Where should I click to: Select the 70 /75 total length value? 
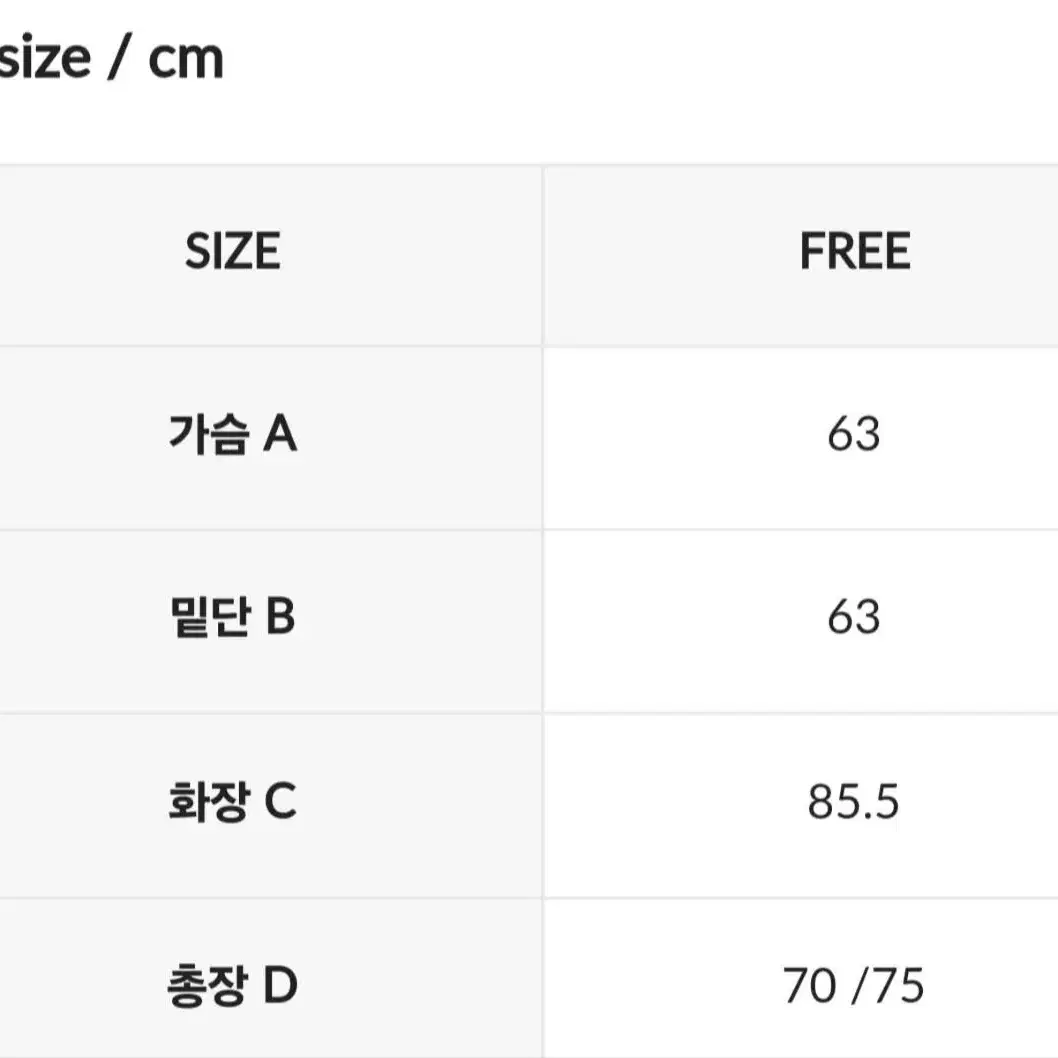pyautogui.click(x=854, y=986)
